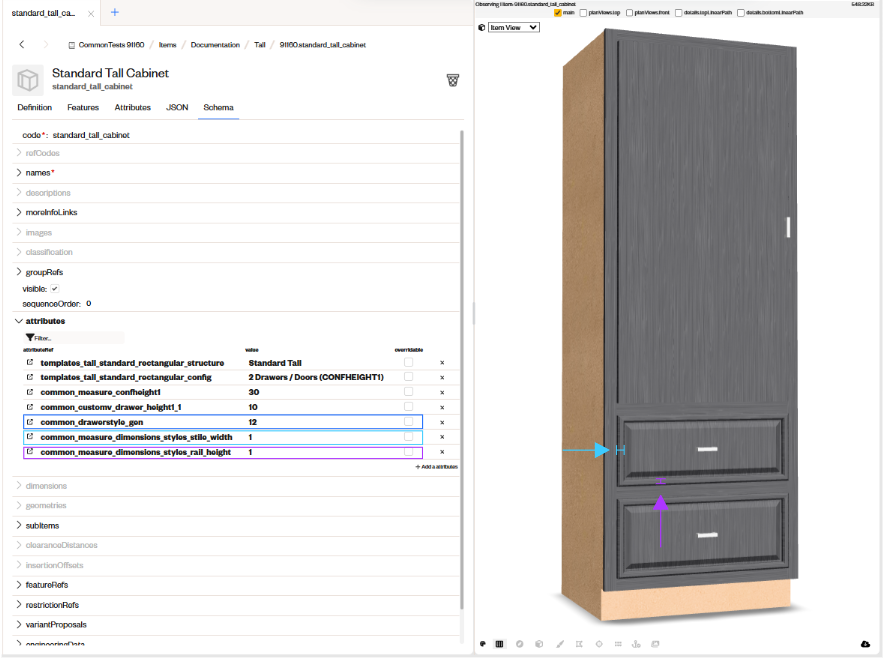885x659 pixels.
Task: Open new tab with the plus icon
Action: pos(115,12)
